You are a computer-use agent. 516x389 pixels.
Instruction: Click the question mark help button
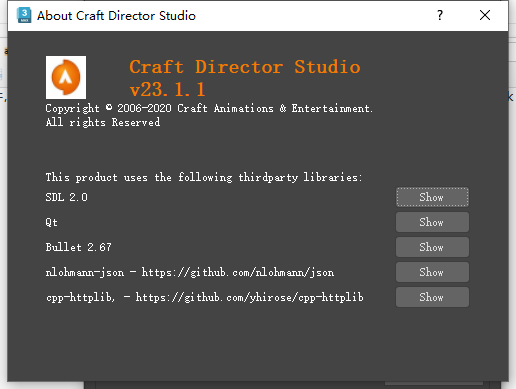440,15
